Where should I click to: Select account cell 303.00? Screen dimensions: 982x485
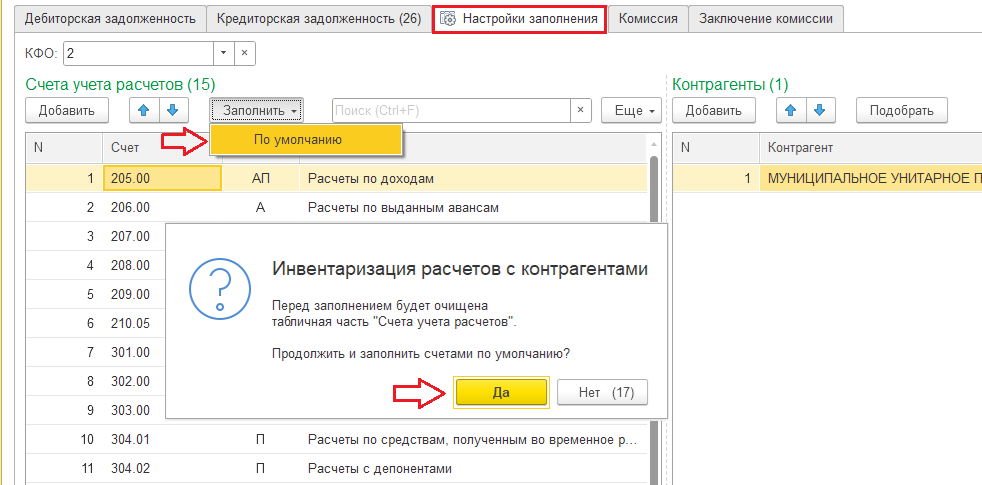point(135,410)
